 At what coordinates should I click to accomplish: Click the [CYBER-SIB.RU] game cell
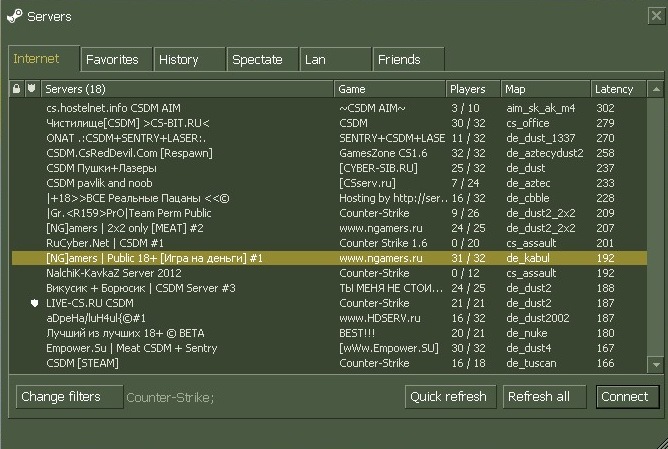pyautogui.click(x=378, y=168)
